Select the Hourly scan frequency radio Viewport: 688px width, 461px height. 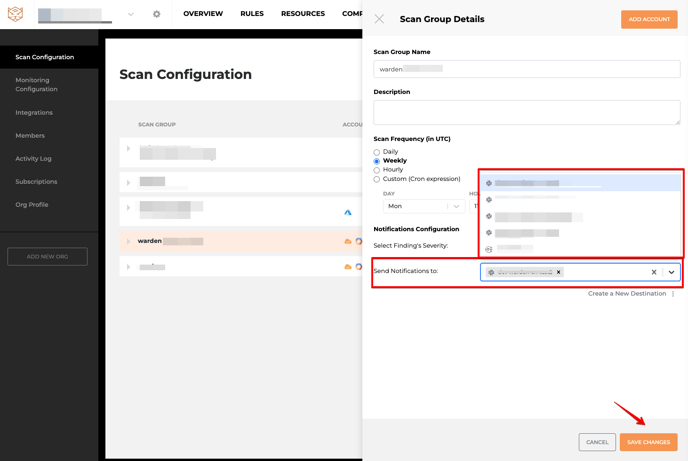[376, 170]
